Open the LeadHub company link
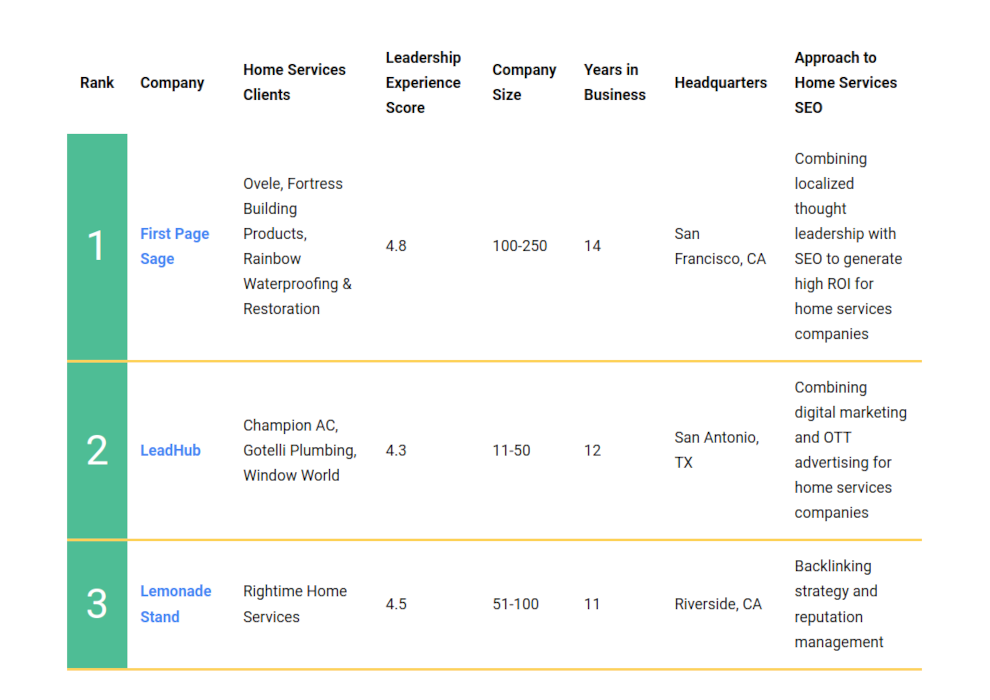 pyautogui.click(x=170, y=451)
